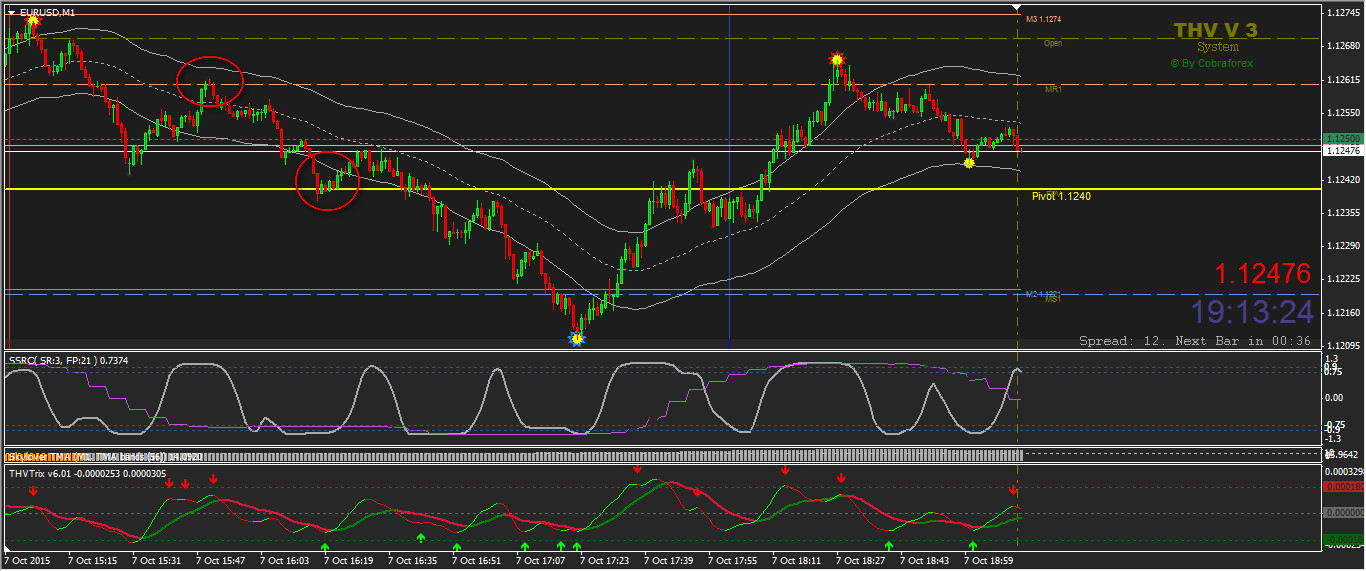Click 1.12615 on the price scale
This screenshot has height=571, width=1366.
1345,80
